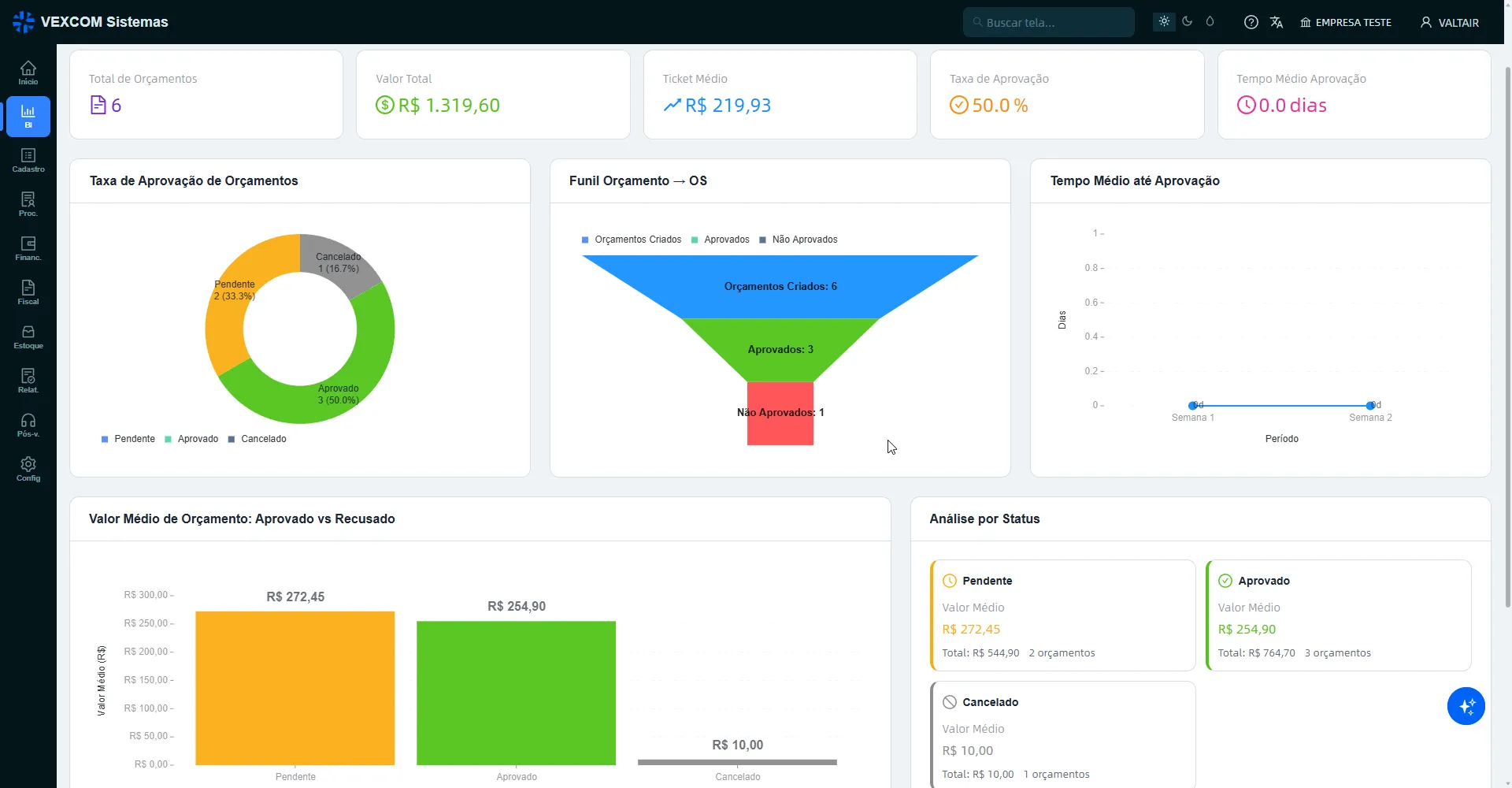Image resolution: width=1512 pixels, height=788 pixels.
Task: Click the blue sparkle assistant button
Action: [x=1466, y=706]
